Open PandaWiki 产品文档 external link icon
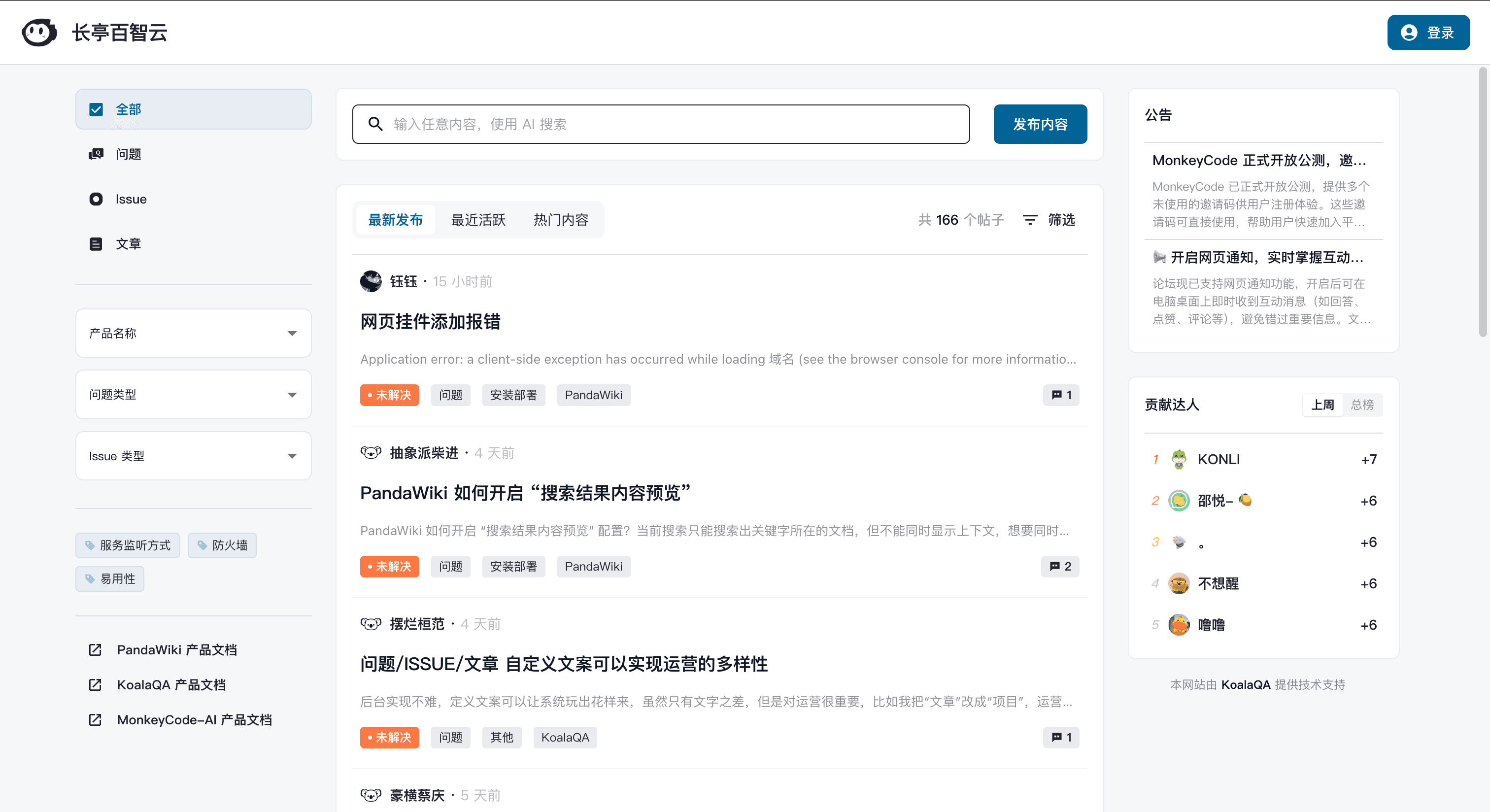Viewport: 1490px width, 812px height. (x=96, y=649)
